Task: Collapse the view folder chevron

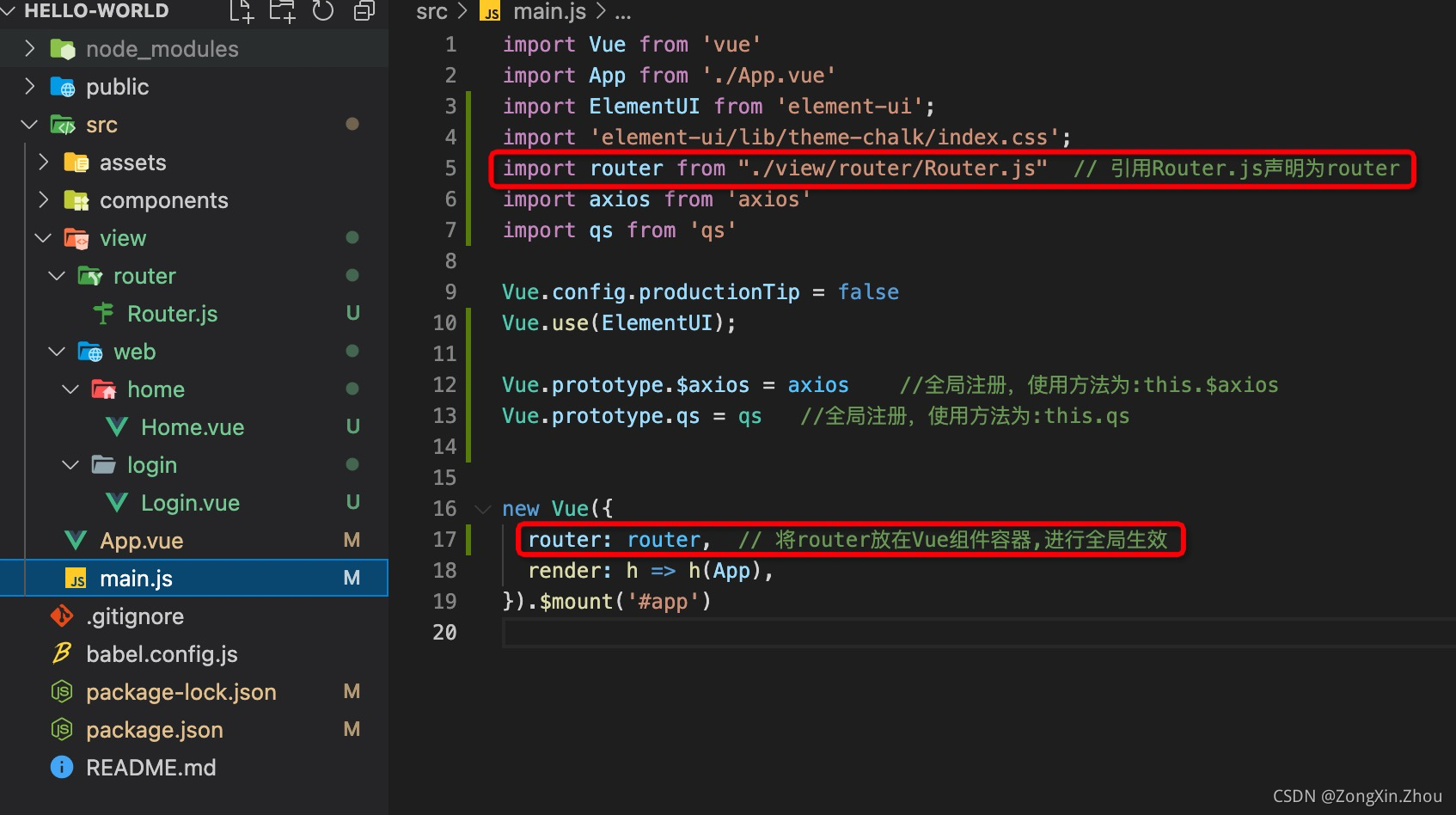Action: tap(44, 238)
